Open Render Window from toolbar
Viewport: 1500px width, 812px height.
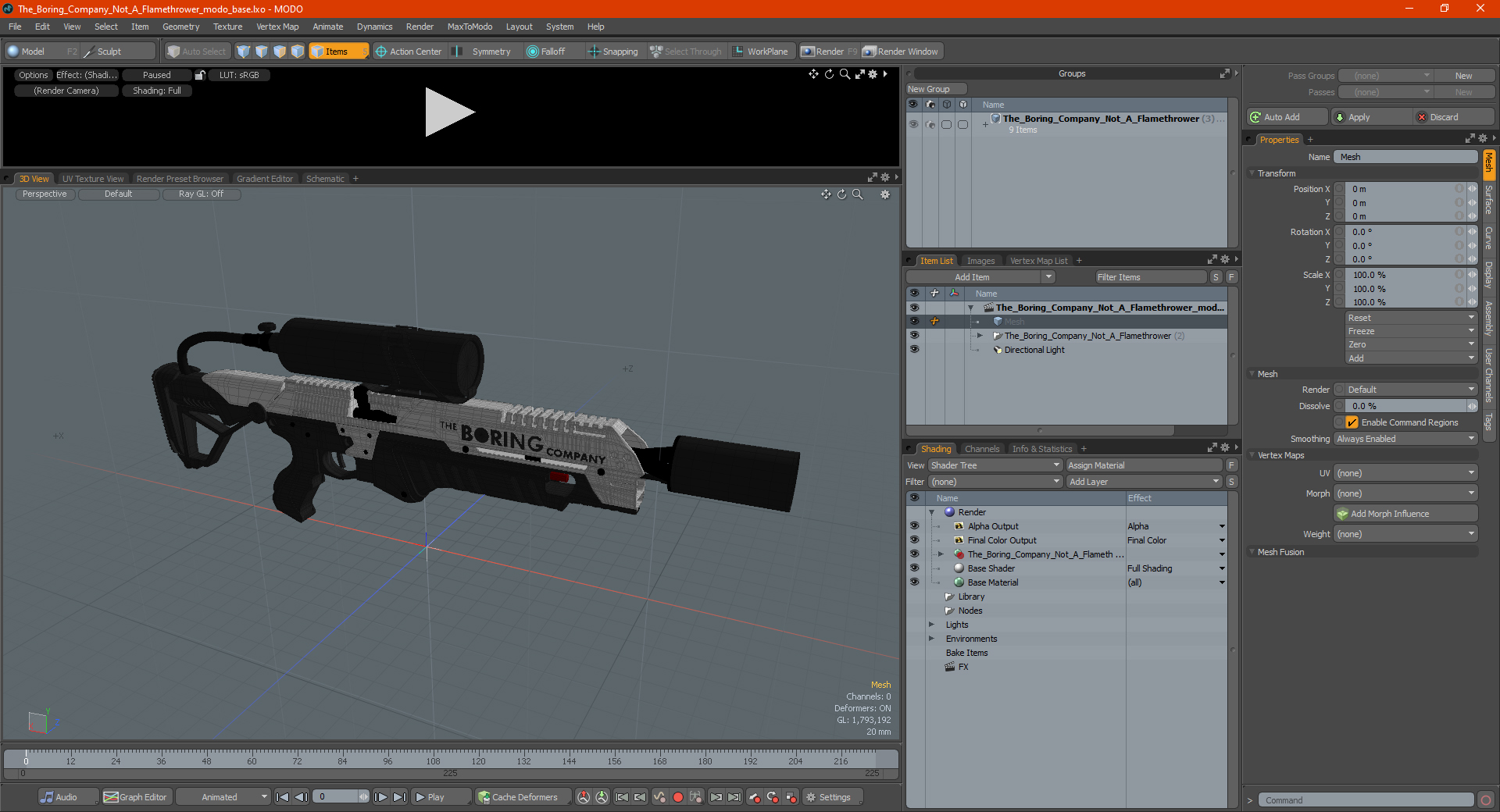901,52
